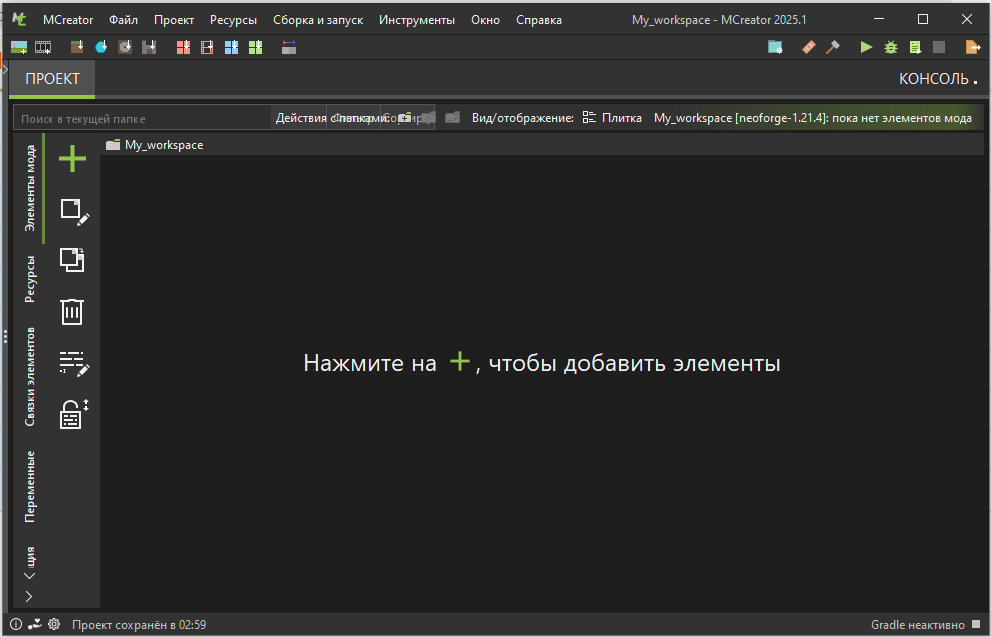Select the Связки элементов side tab

(30, 376)
